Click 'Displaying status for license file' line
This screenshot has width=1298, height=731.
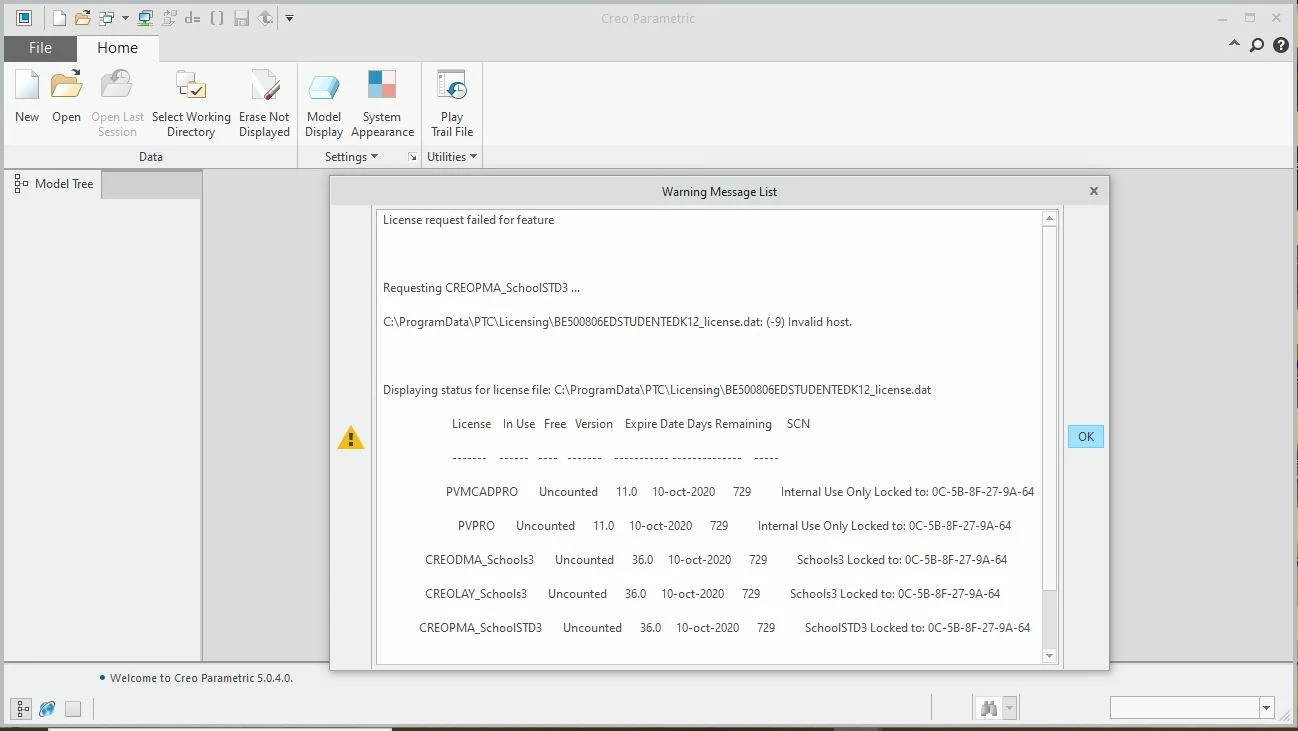point(657,390)
